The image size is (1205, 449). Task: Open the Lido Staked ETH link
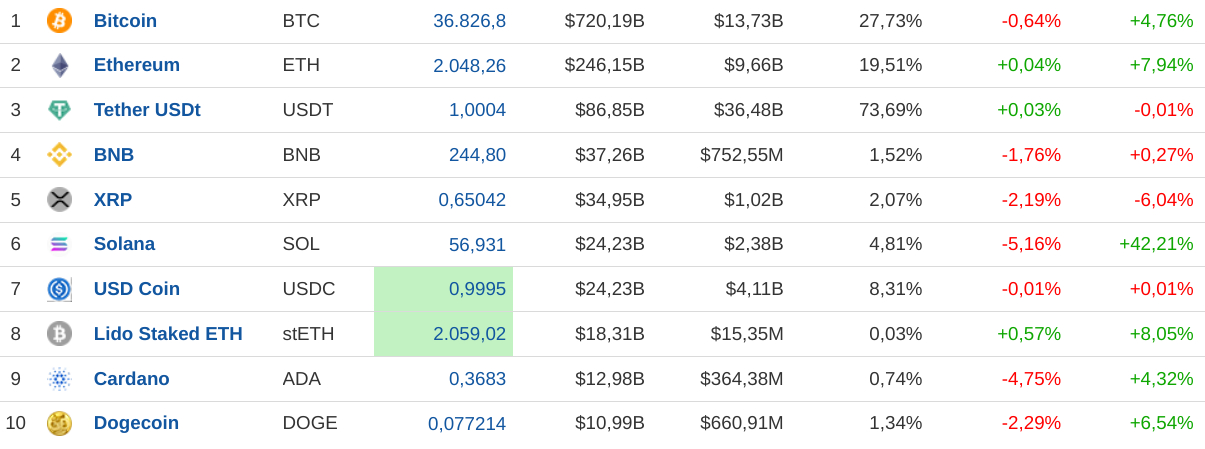(x=168, y=334)
